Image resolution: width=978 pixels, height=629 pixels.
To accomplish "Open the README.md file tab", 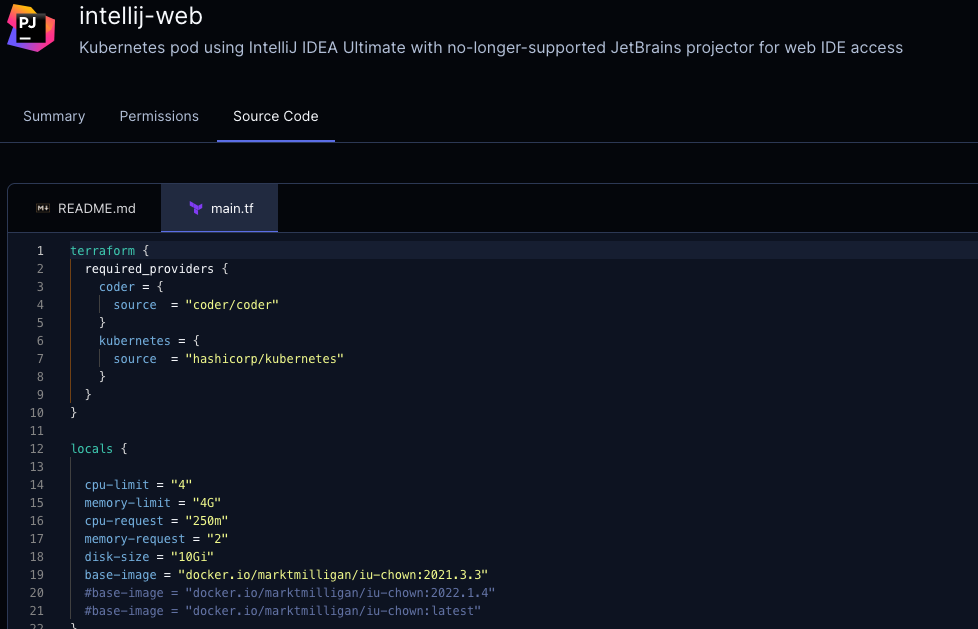I will tap(85, 208).
